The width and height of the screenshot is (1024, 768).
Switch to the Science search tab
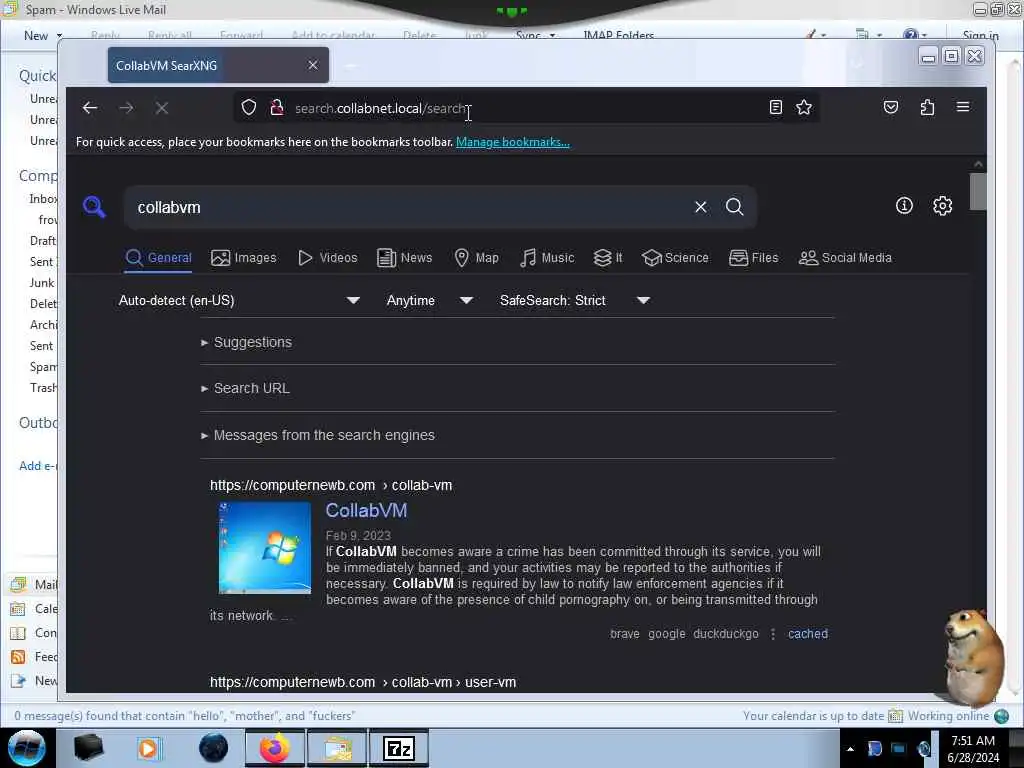tap(675, 258)
